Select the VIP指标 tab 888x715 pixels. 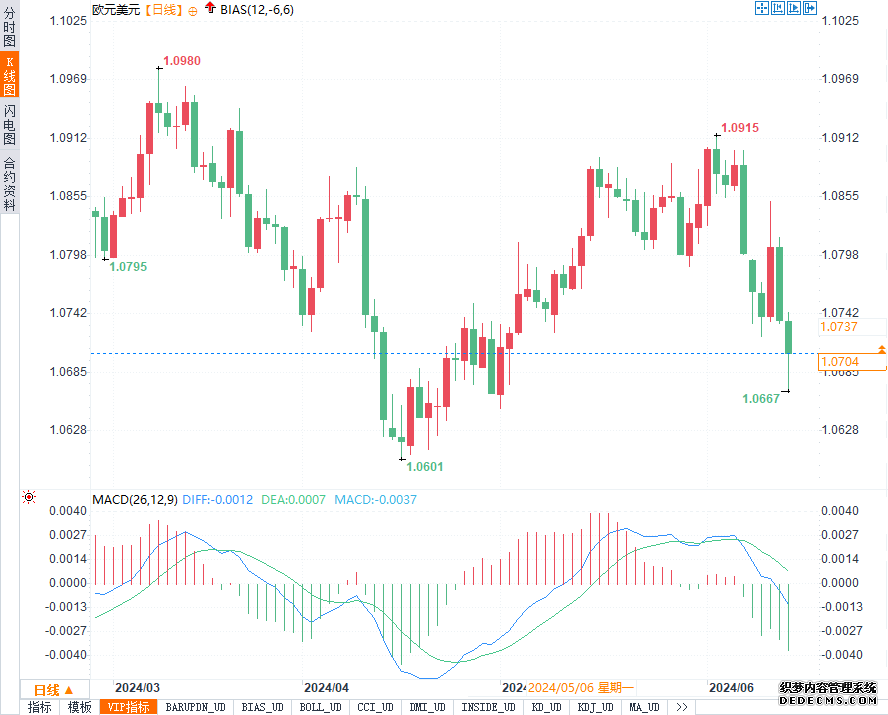[x=129, y=707]
